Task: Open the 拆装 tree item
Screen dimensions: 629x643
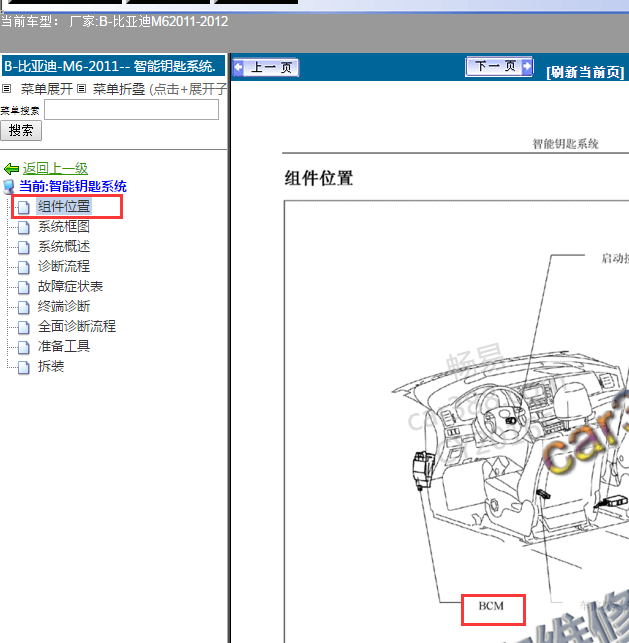Action: click(x=51, y=366)
